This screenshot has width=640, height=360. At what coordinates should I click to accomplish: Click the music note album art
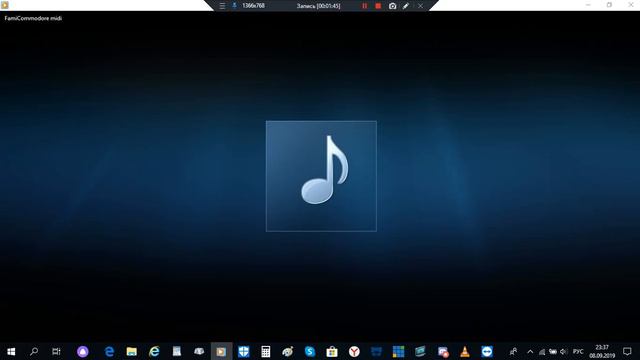321,176
